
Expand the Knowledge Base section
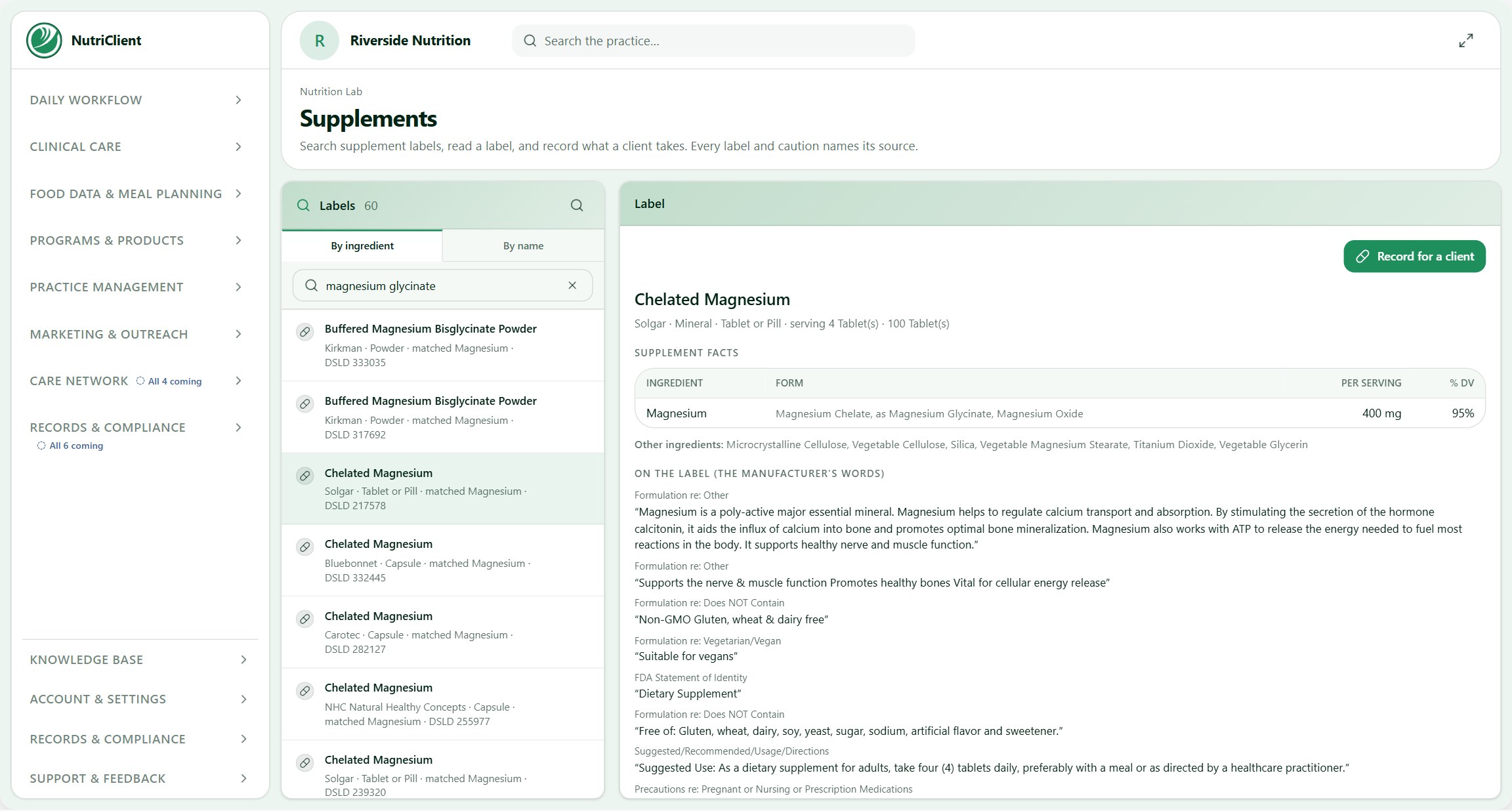138,659
